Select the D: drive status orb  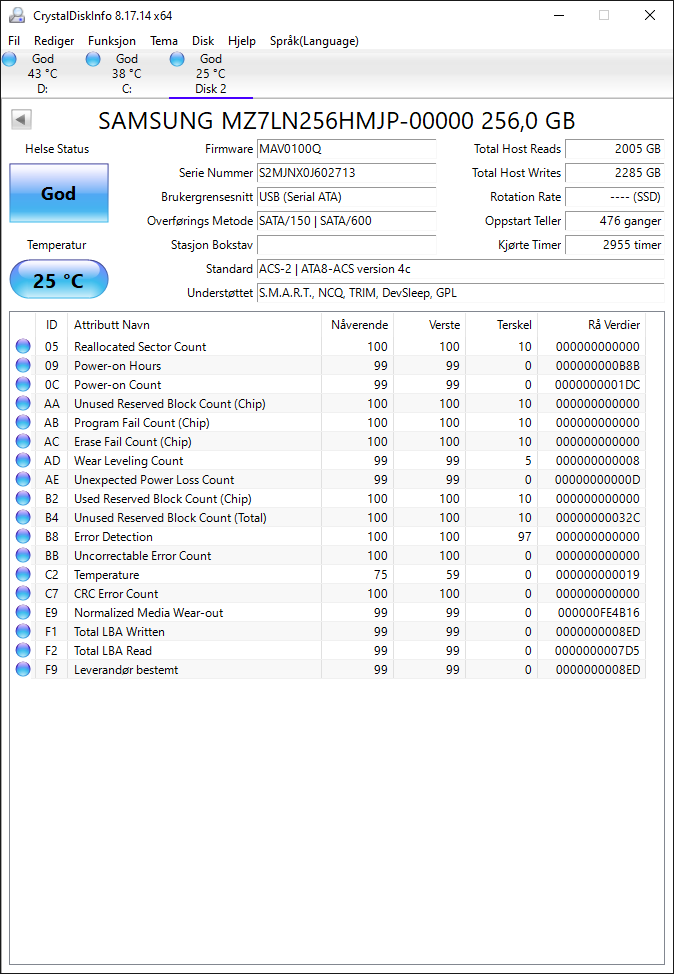click(x=9, y=60)
